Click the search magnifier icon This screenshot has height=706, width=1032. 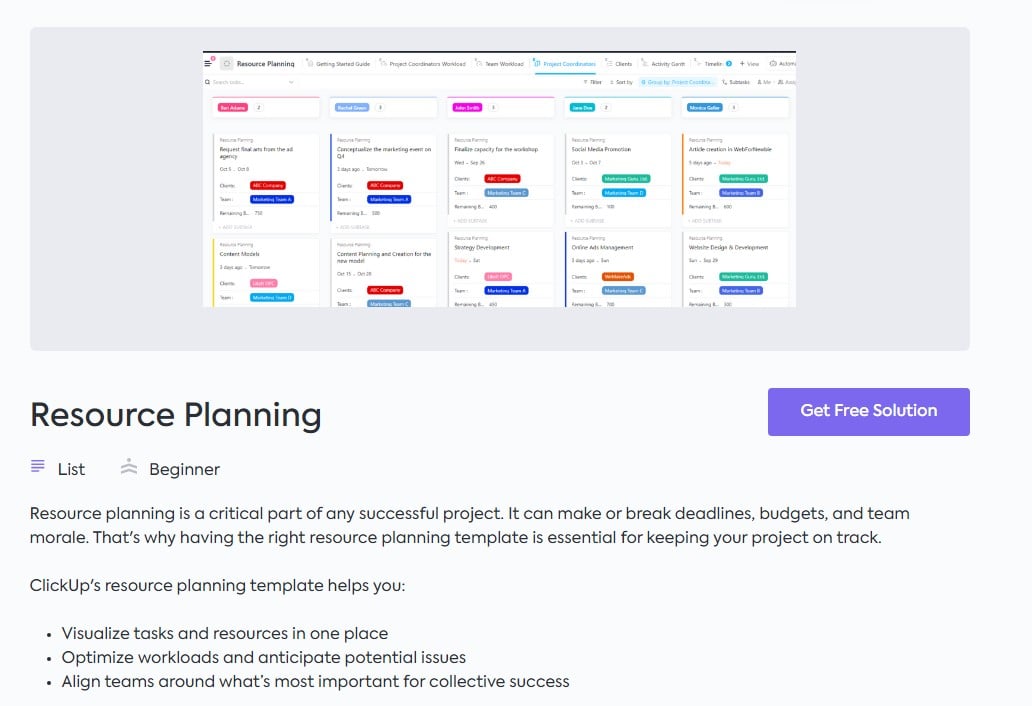pyautogui.click(x=207, y=82)
